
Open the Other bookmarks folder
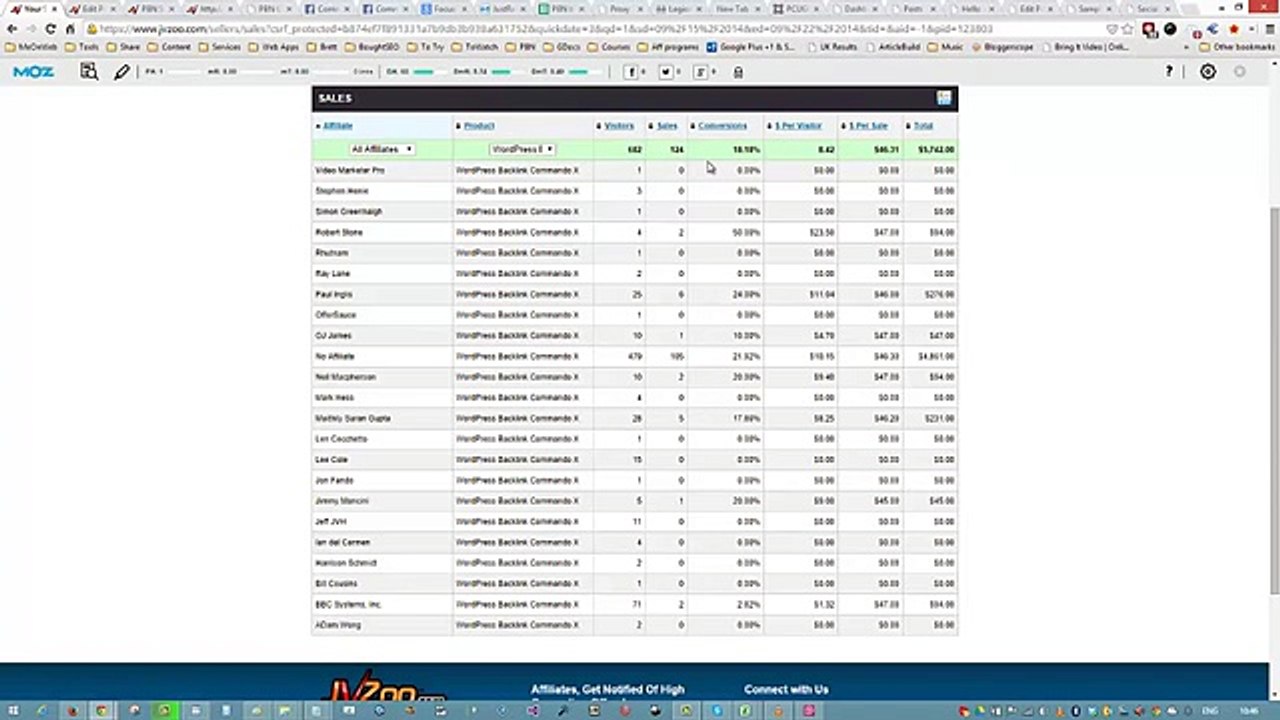point(1237,47)
